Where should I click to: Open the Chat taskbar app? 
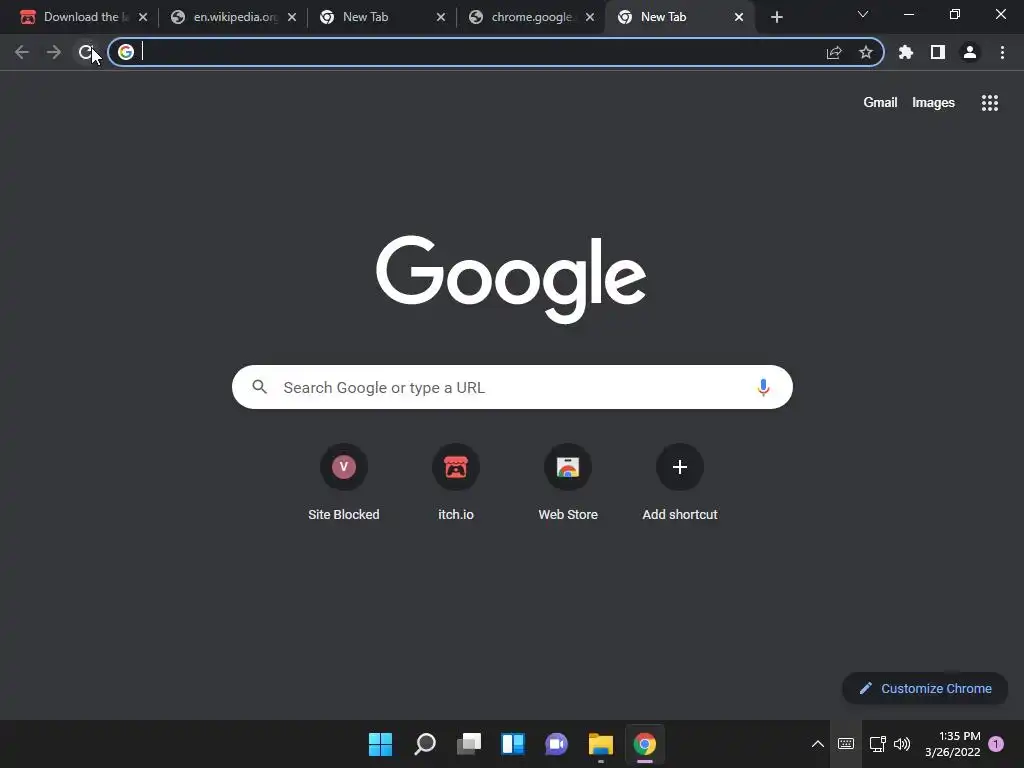point(556,744)
